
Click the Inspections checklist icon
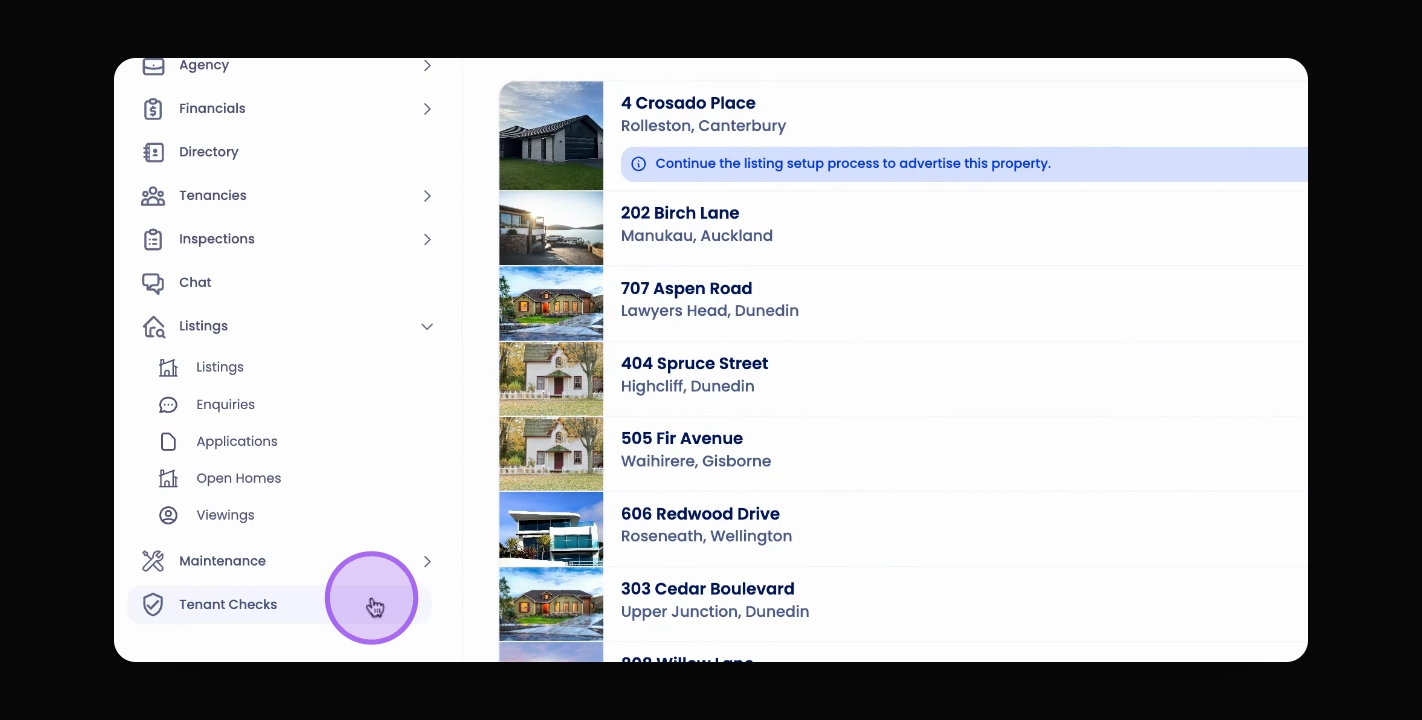(x=153, y=239)
